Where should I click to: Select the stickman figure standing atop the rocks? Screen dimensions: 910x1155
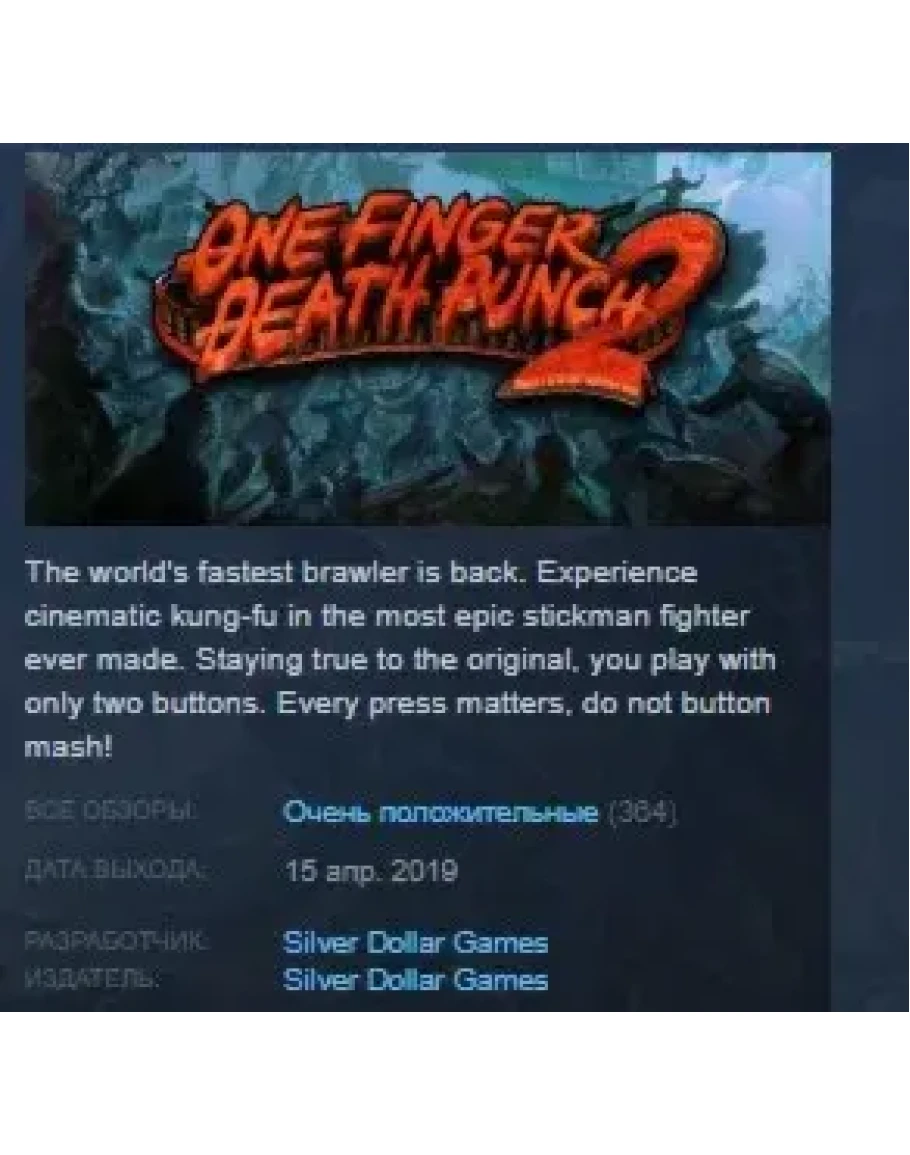tap(673, 187)
